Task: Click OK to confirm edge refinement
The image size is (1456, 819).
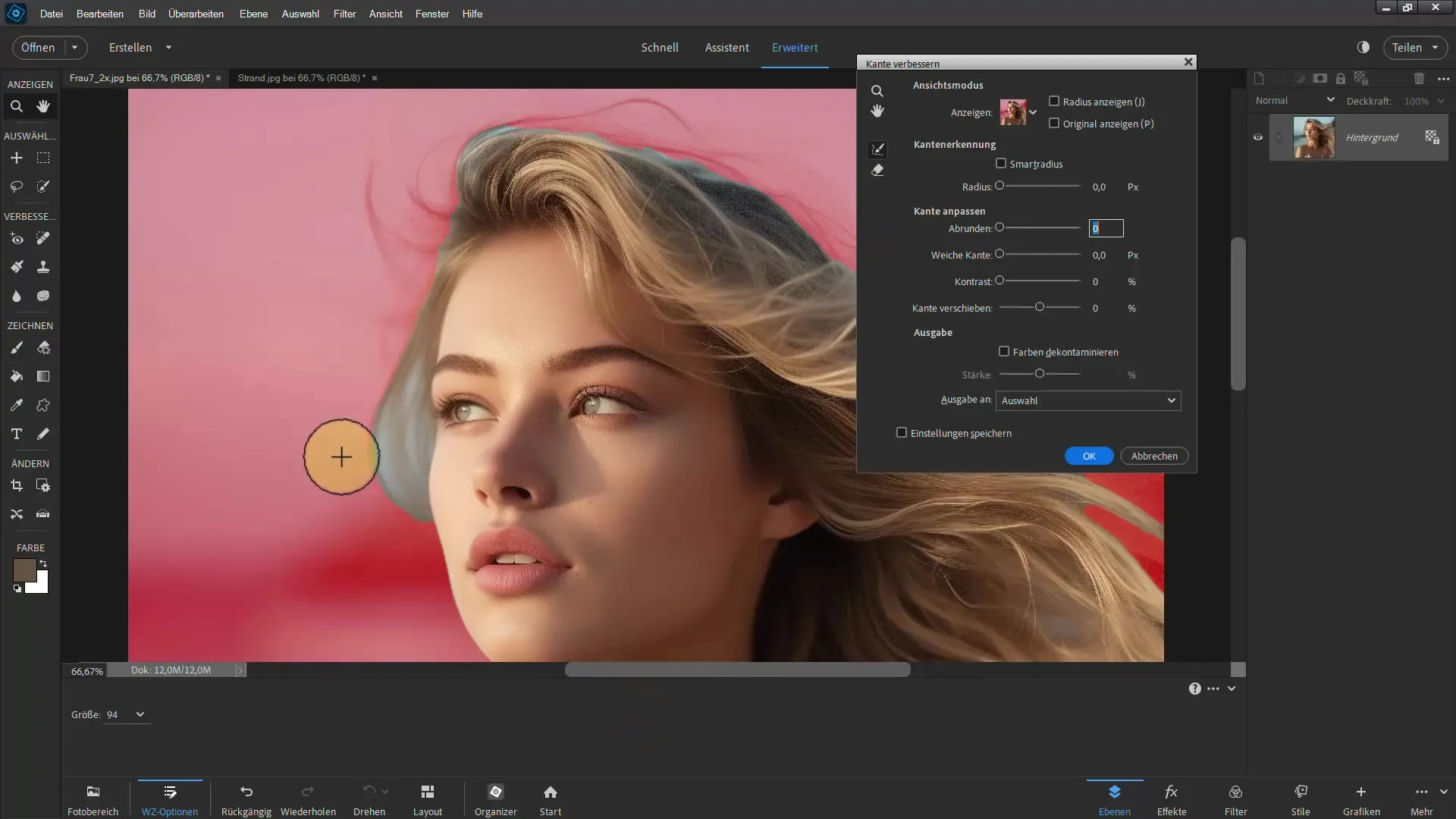Action: tap(1089, 456)
